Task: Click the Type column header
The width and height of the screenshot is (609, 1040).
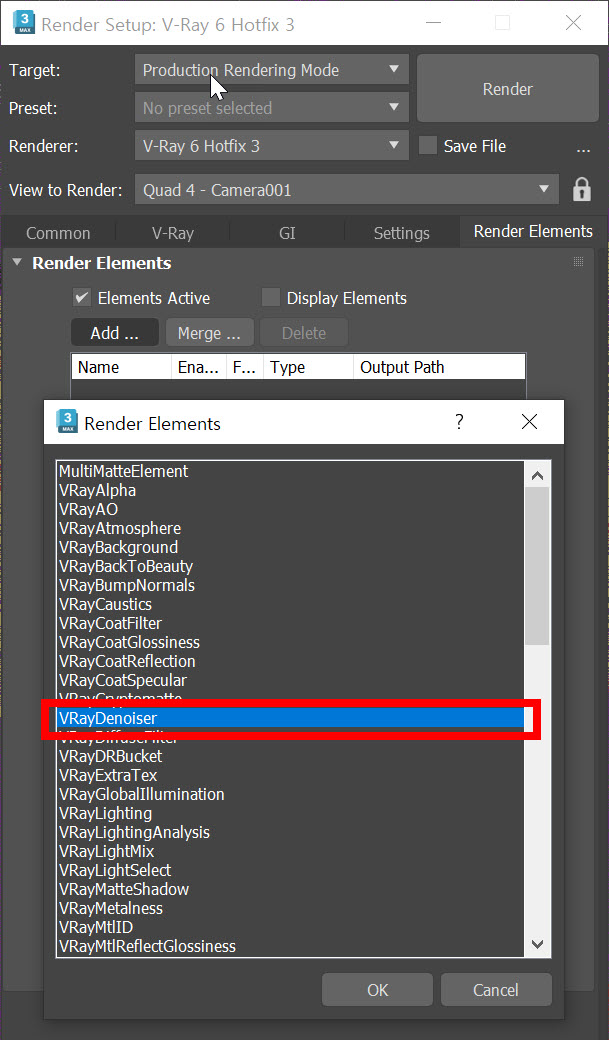Action: [x=308, y=367]
